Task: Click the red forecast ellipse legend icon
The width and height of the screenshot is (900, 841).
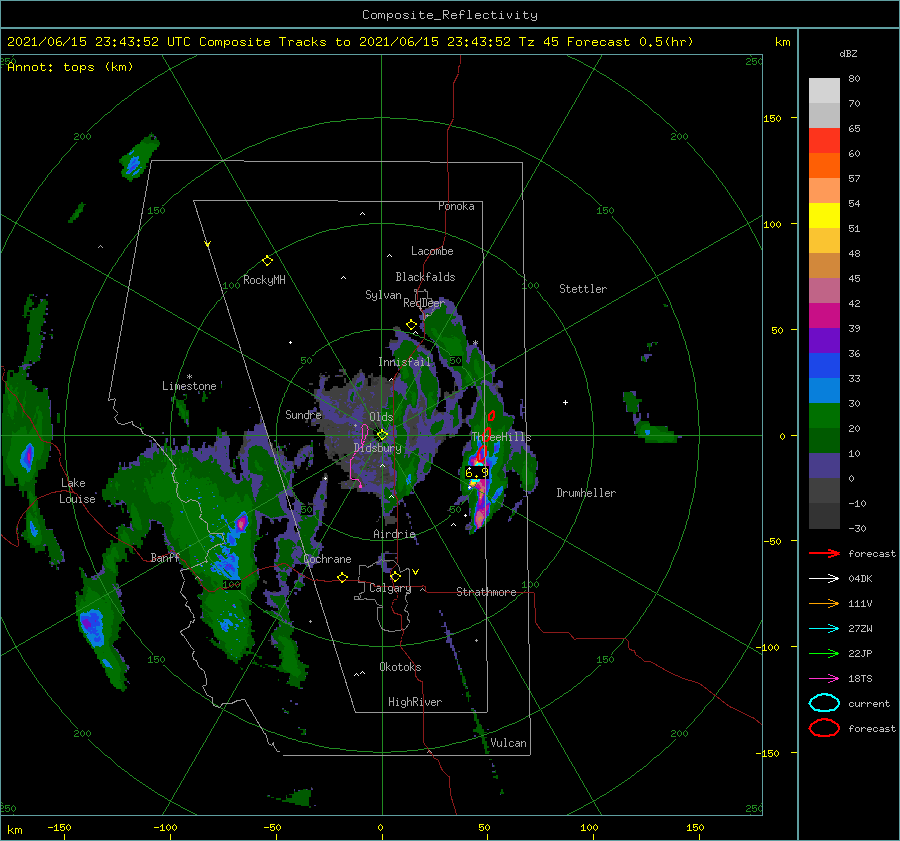Action: (824, 728)
